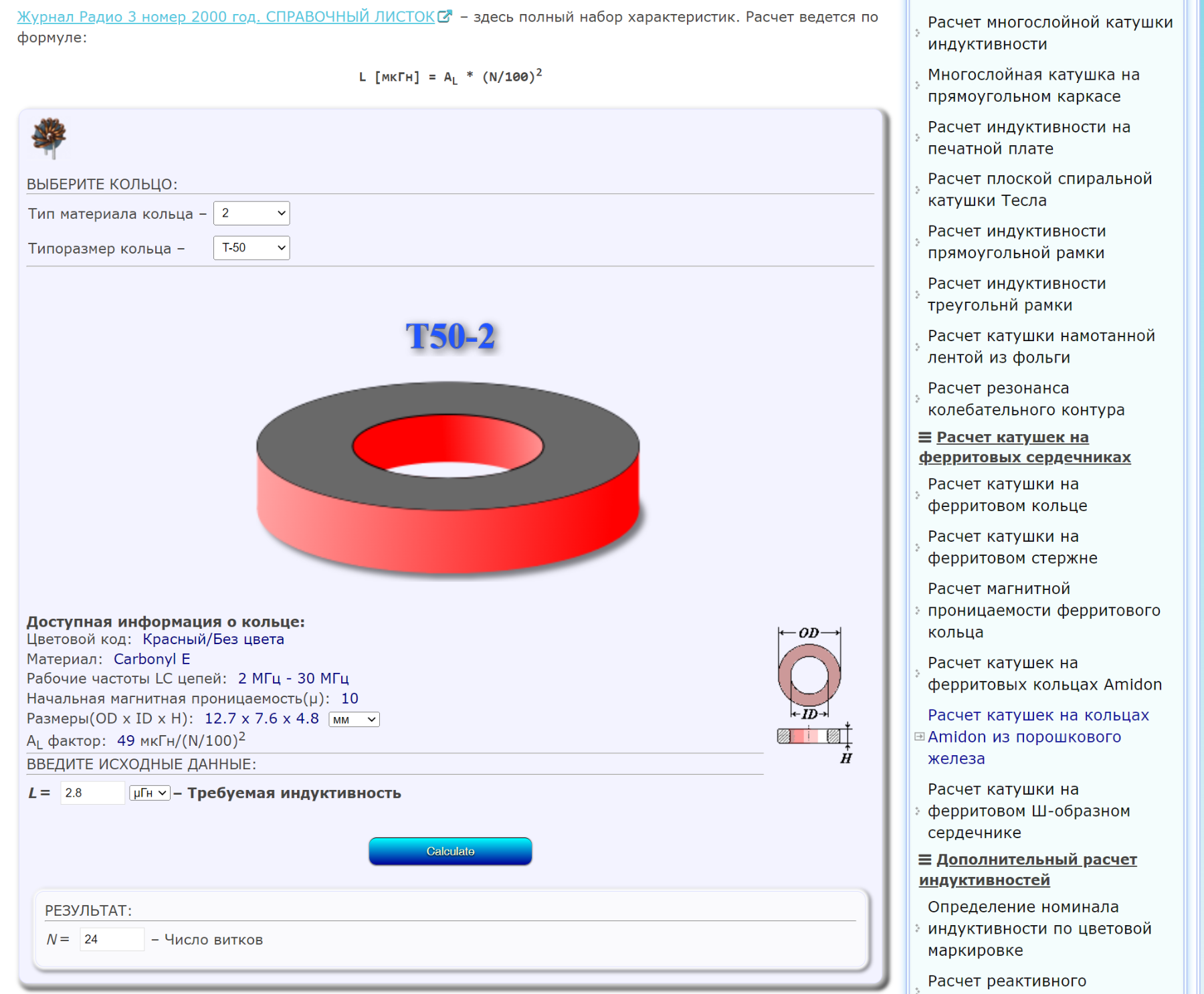Image resolution: width=1204 pixels, height=994 pixels.
Task: Click the external link icon after СПРАВОЧНЫЙ ЛИСТОК
Action: tap(445, 17)
